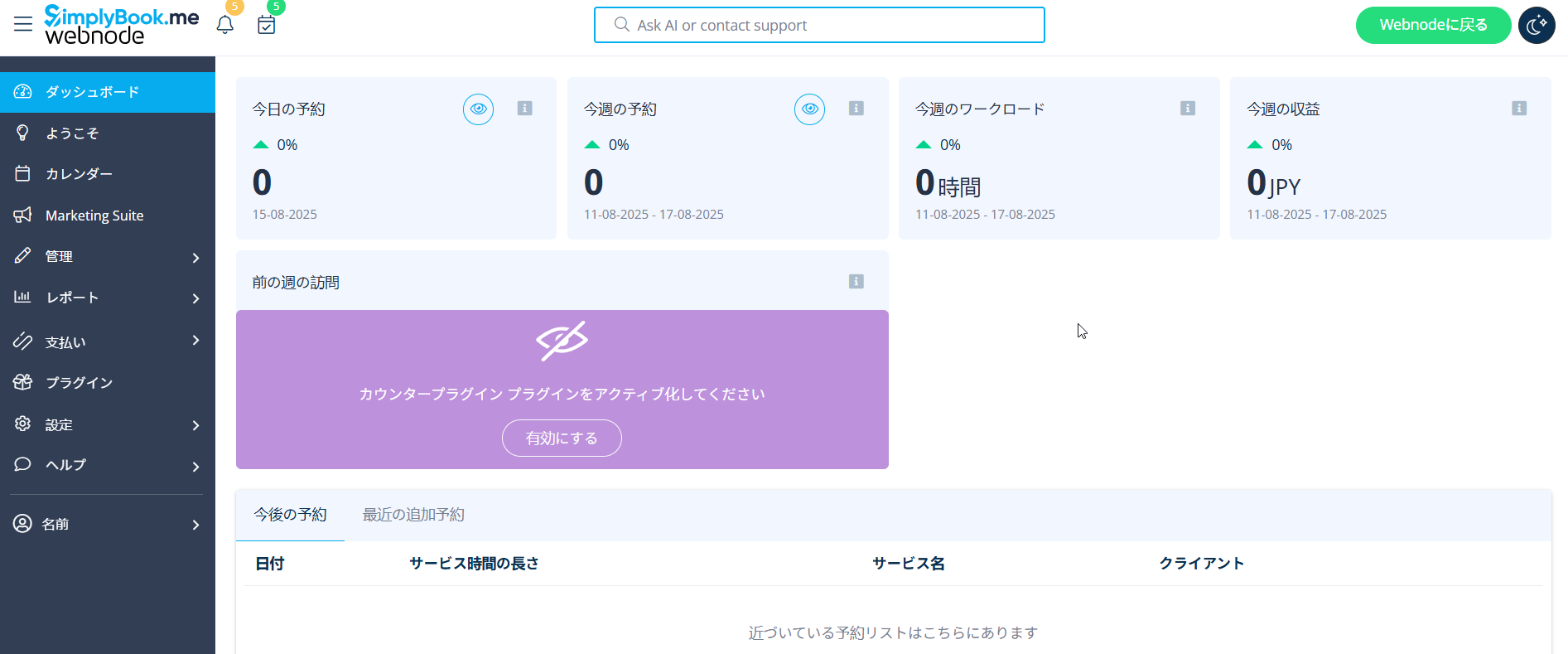Expand the 設定 submenu chevron
Screen dimensions: 1568x654
pyautogui.click(x=195, y=425)
